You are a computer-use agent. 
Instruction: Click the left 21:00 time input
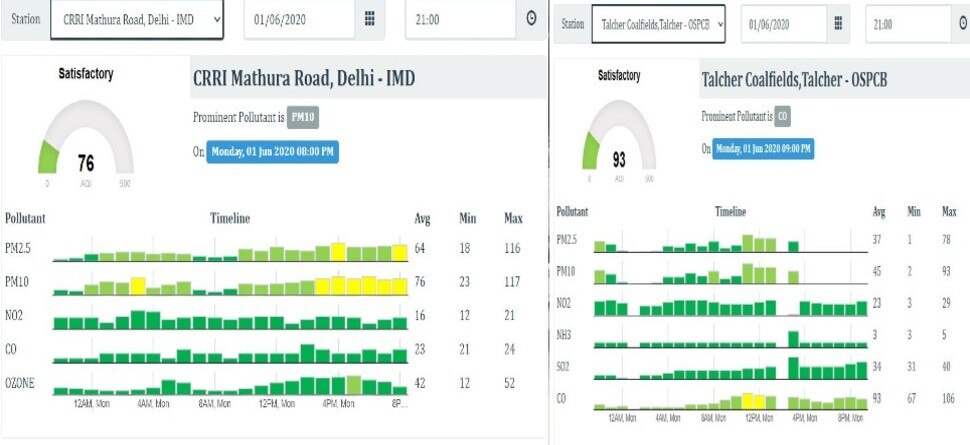[x=461, y=19]
